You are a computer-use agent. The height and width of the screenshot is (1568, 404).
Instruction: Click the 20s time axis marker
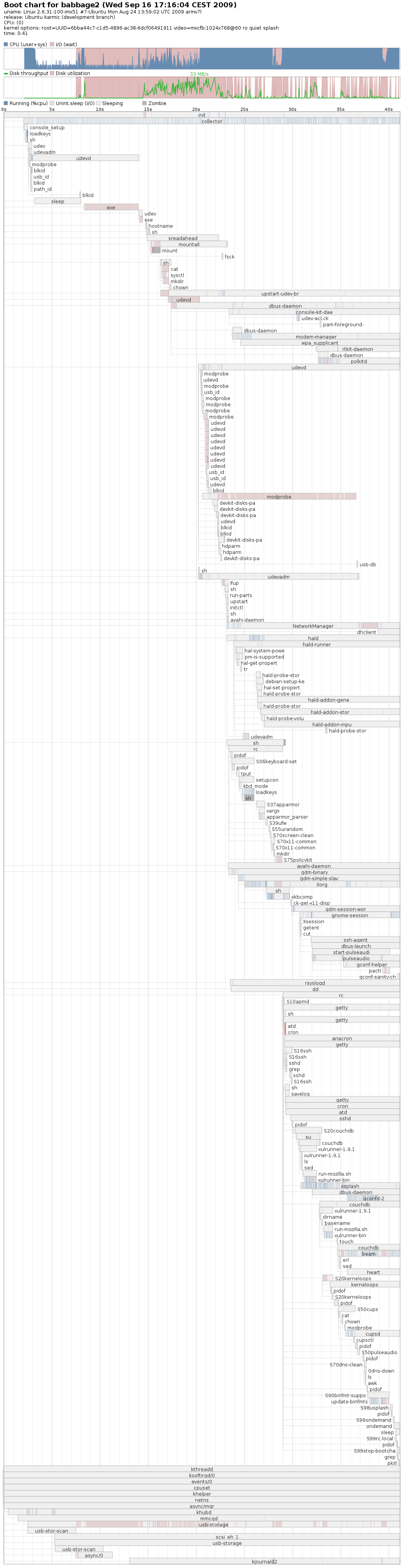click(196, 110)
